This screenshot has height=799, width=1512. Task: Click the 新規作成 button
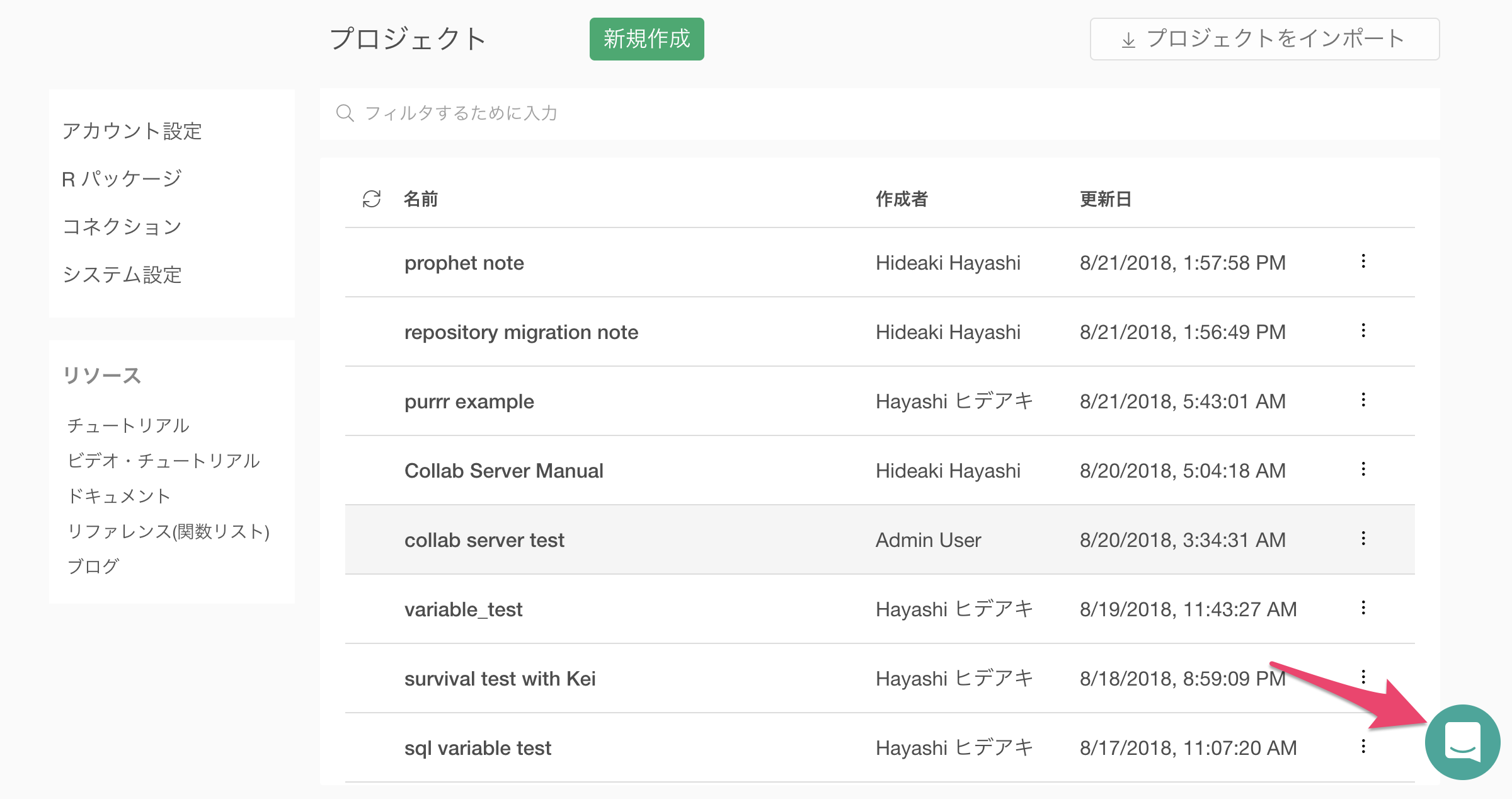646,39
